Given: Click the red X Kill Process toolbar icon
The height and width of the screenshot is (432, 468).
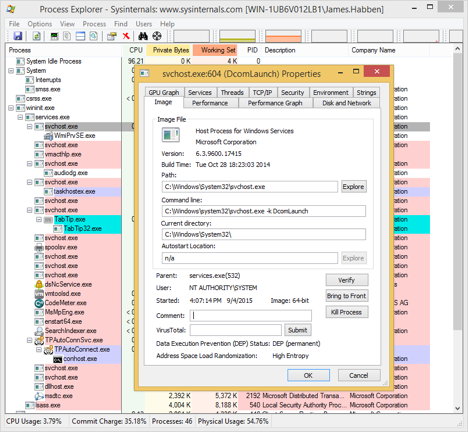Looking at the screenshot, I should (x=126, y=36).
